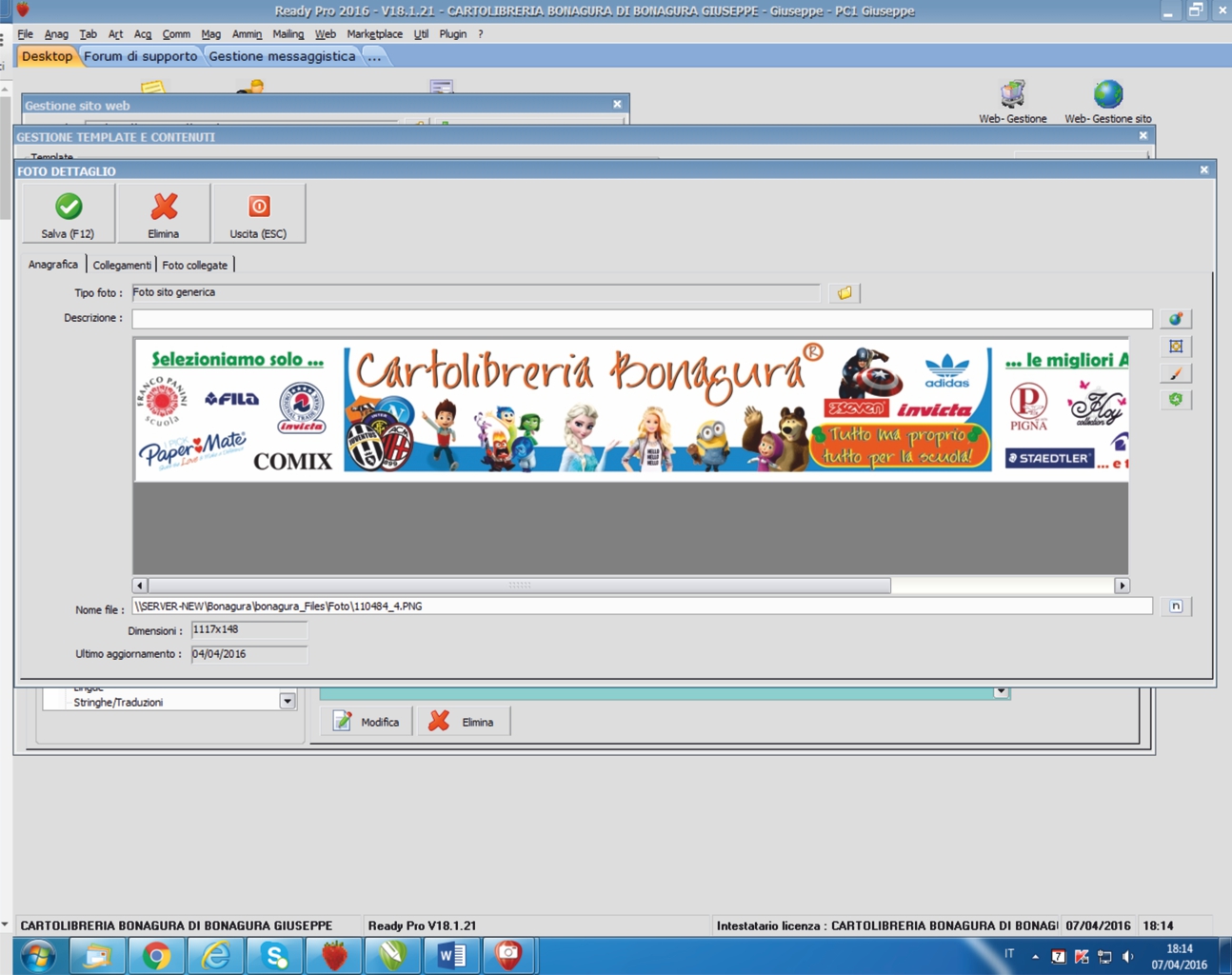The image size is (1232, 975).
Task: Open the Ammin menu
Action: (247, 34)
